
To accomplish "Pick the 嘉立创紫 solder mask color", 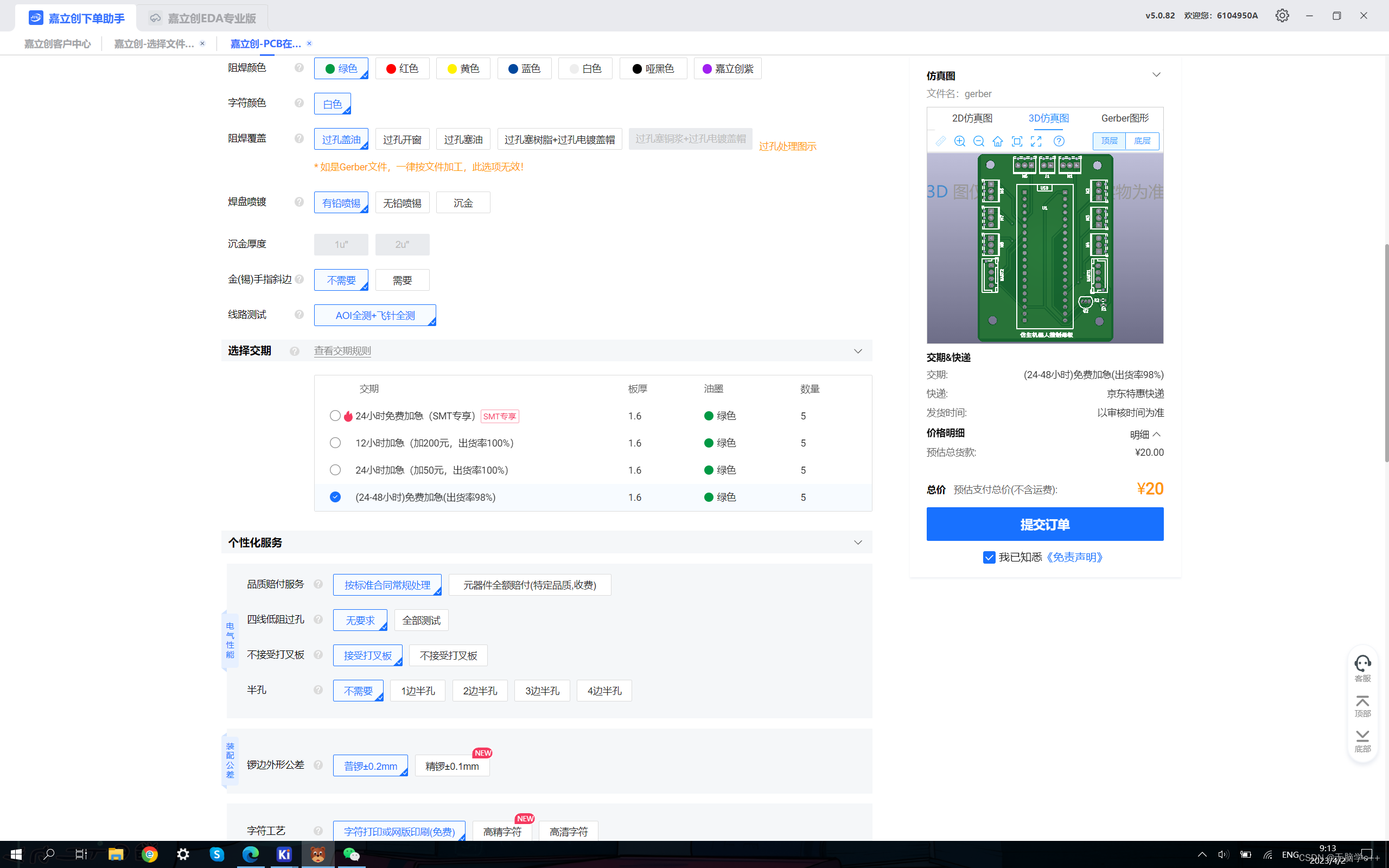I will coord(728,69).
